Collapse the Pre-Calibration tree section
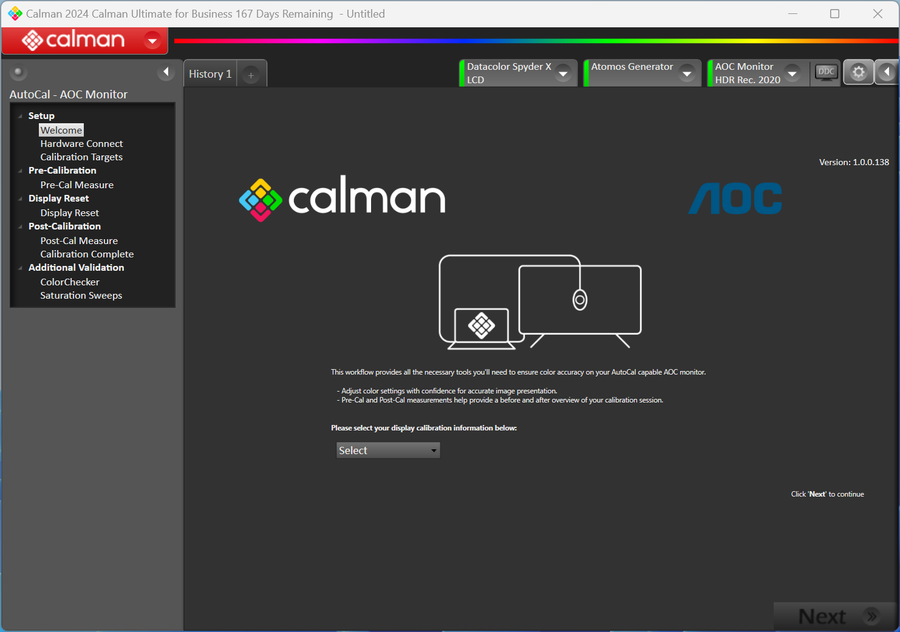The height and width of the screenshot is (632, 900). point(21,170)
